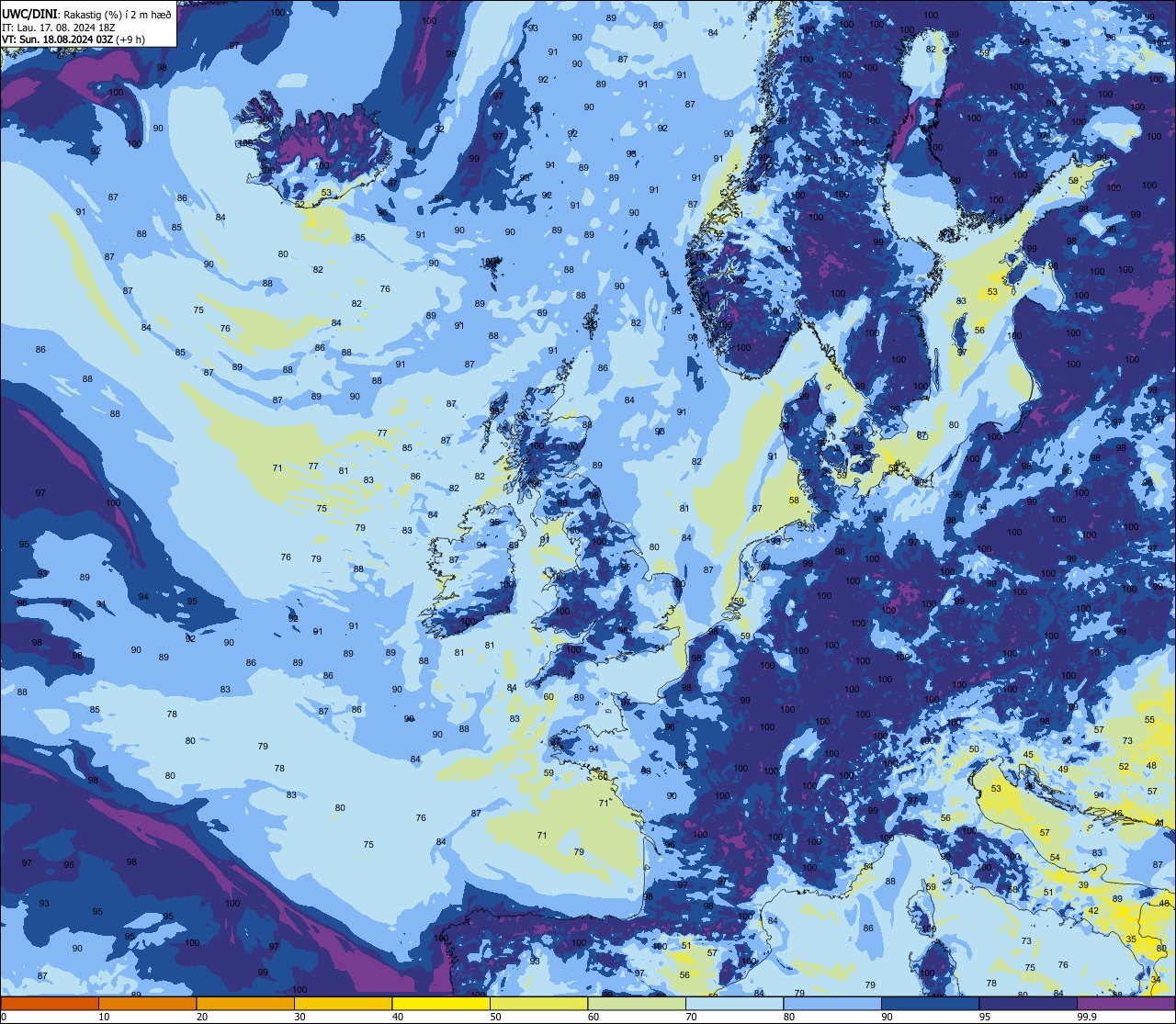Click the valid time line "VT: Sun. 18.08.2024 03Z (+9 h)"
This screenshot has width=1176, height=1024.
(73, 39)
